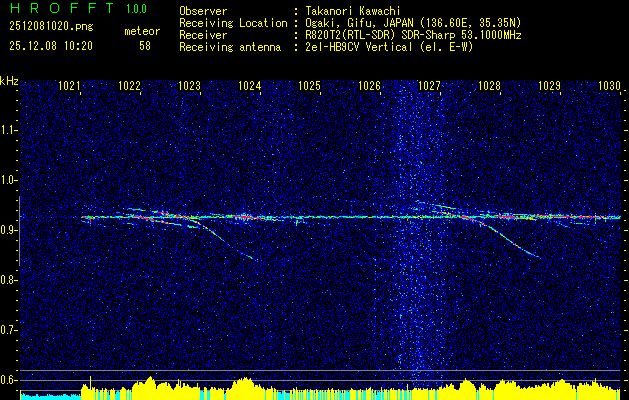Click time axis marker 1023
This screenshot has height=400, width=629.
(x=189, y=86)
